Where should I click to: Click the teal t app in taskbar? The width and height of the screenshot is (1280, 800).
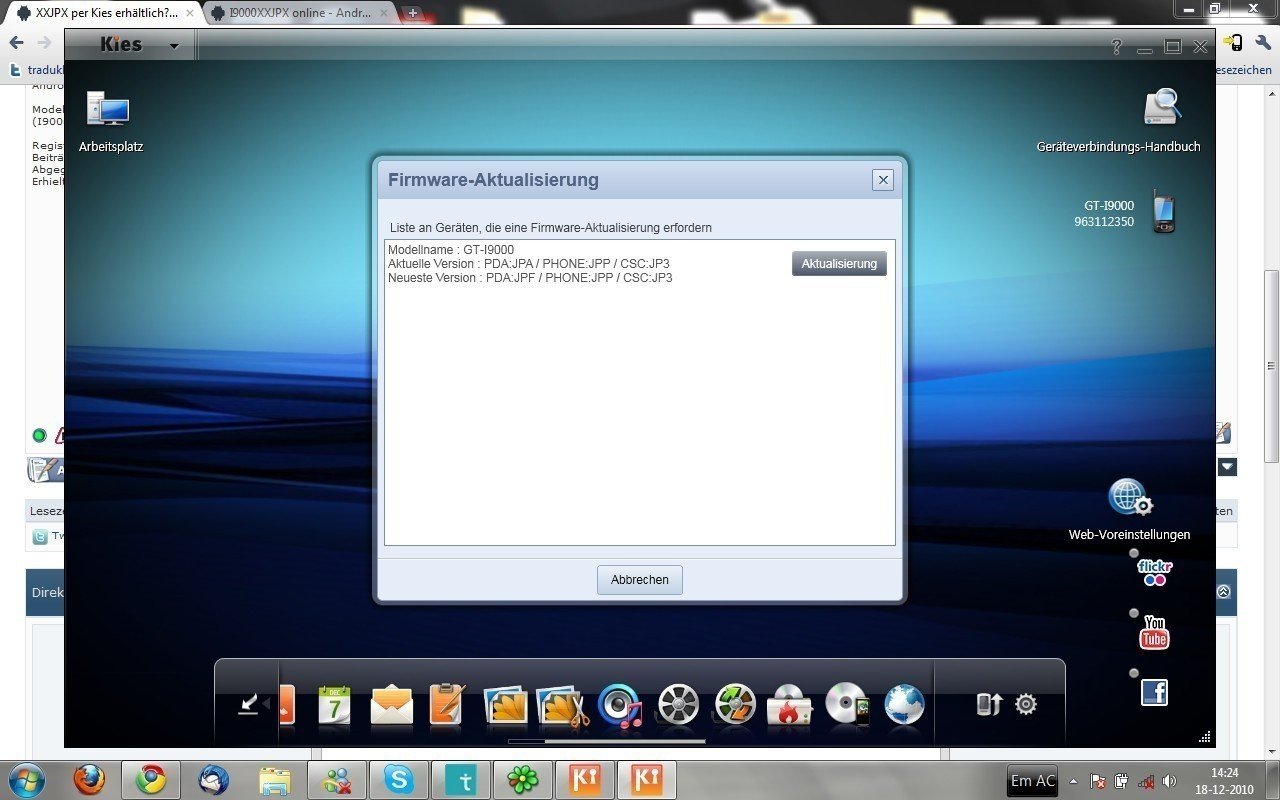point(461,779)
